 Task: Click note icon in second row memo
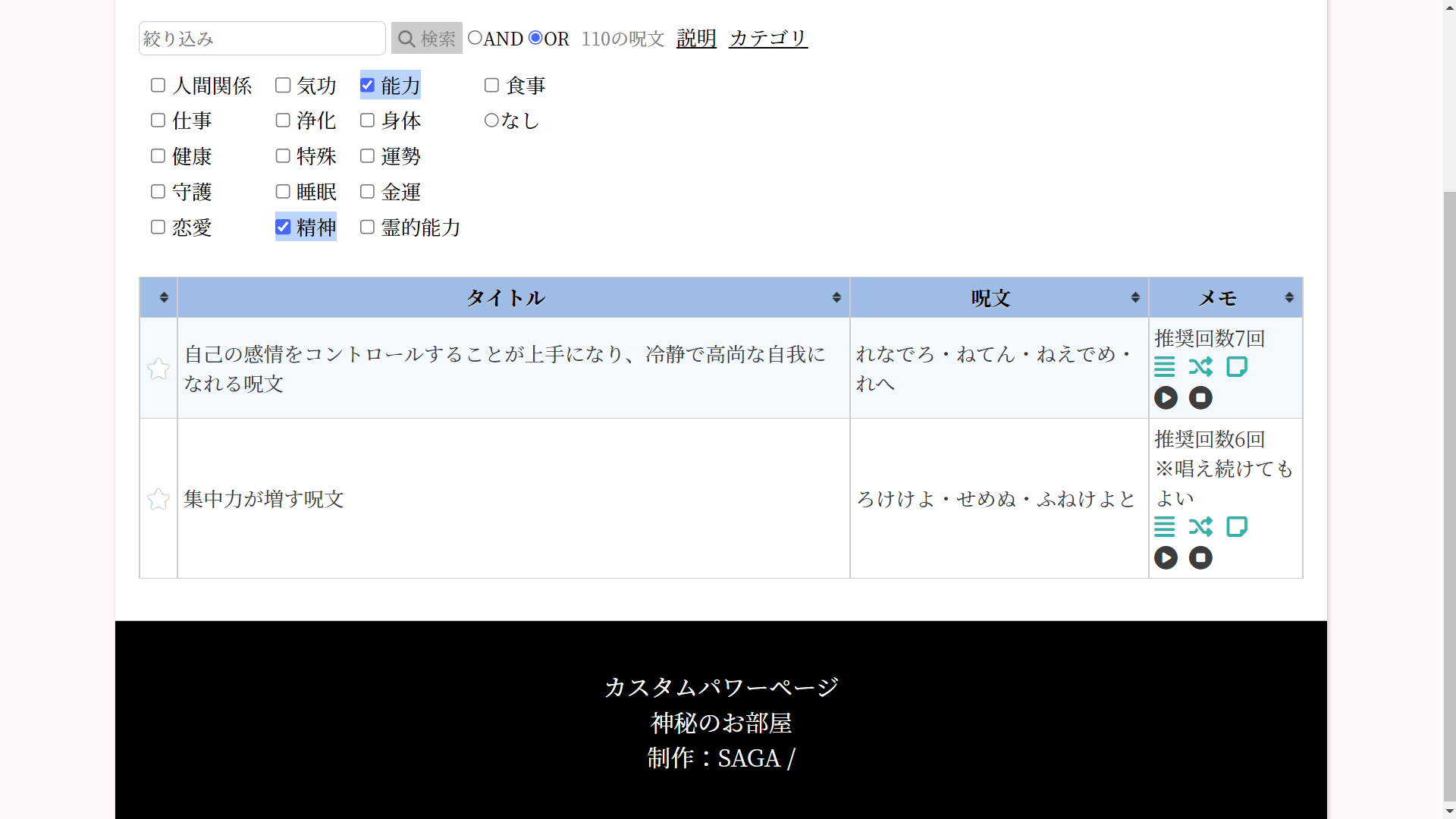click(1237, 526)
